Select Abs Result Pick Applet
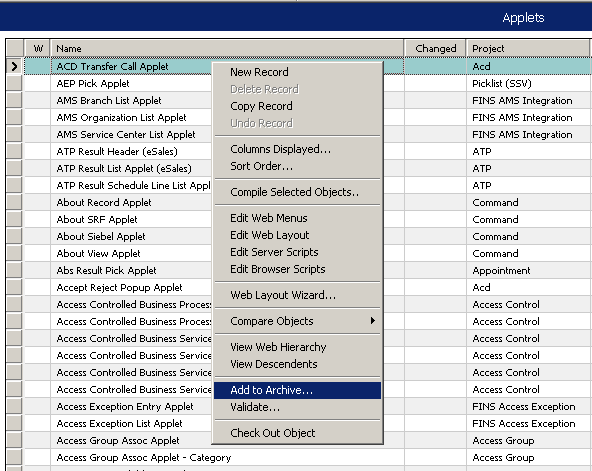This screenshot has height=471, width=592. 106,271
